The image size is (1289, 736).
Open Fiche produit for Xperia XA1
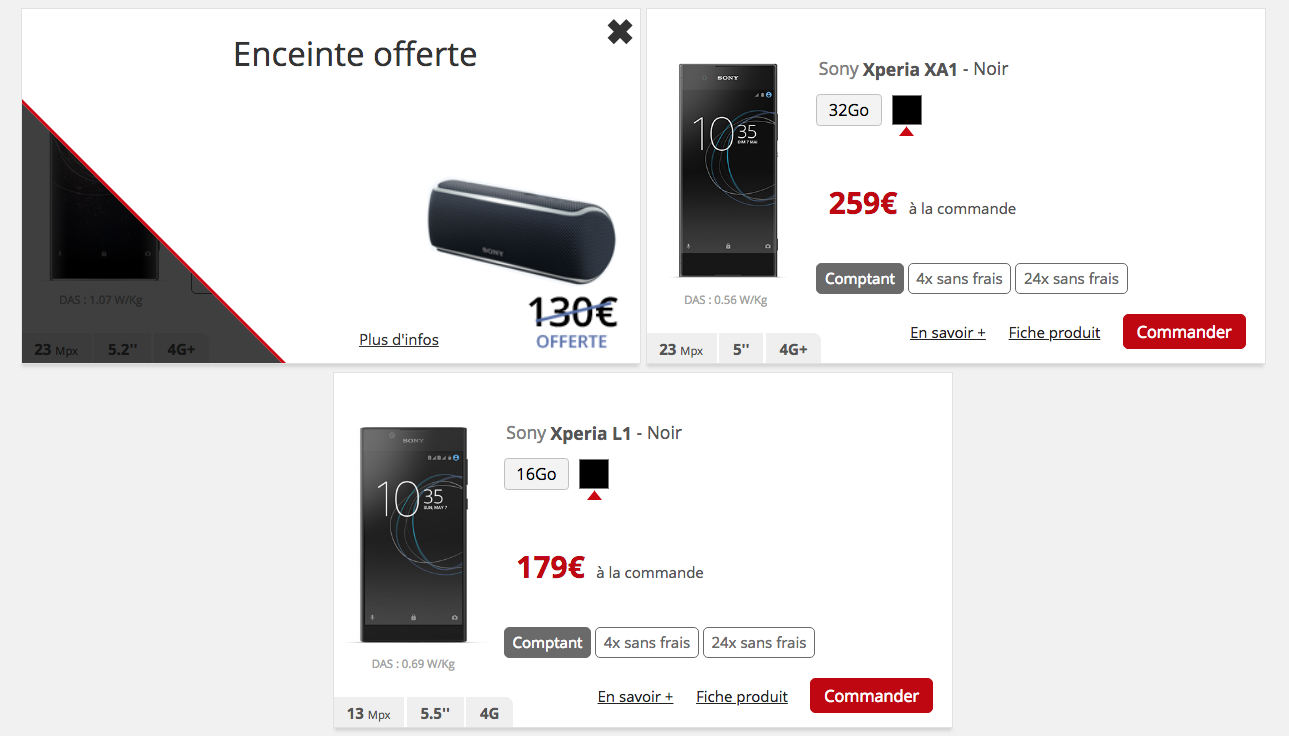(x=1054, y=333)
